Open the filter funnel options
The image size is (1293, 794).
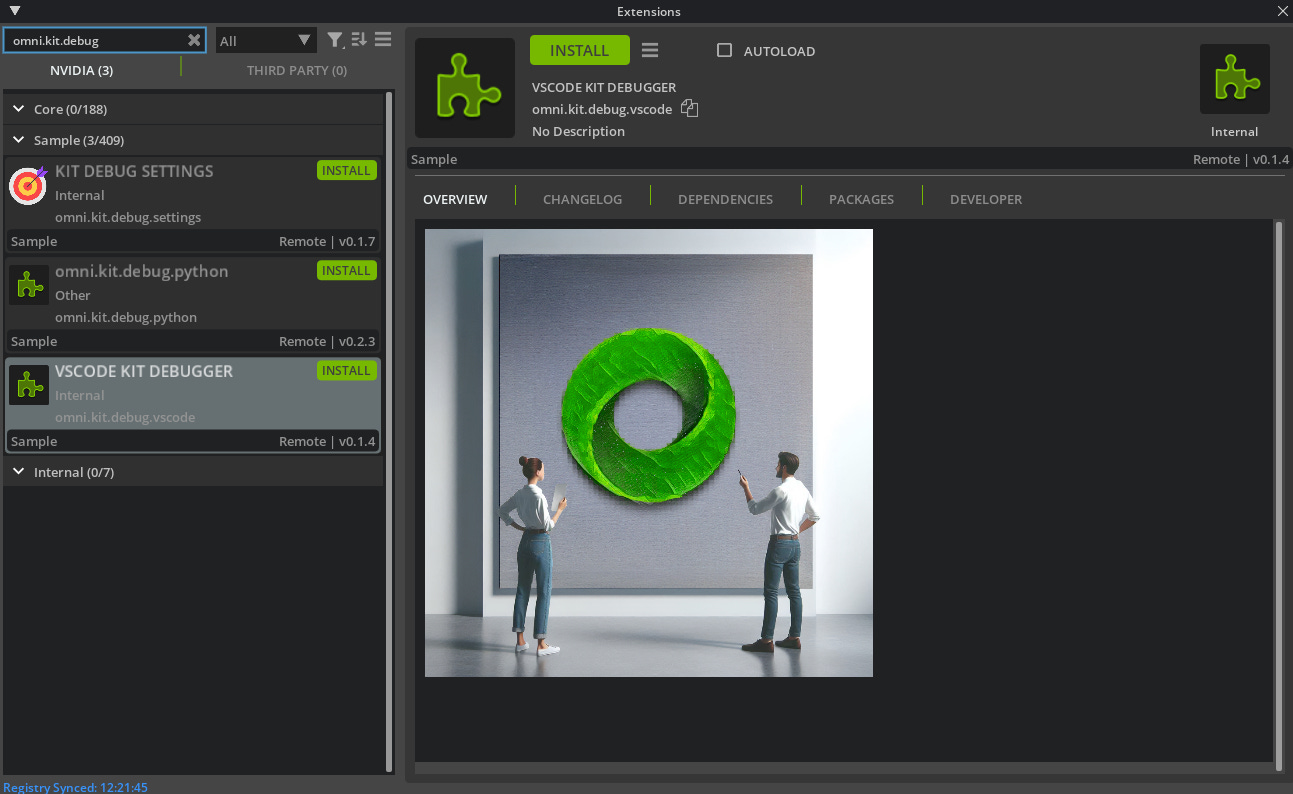tap(336, 40)
